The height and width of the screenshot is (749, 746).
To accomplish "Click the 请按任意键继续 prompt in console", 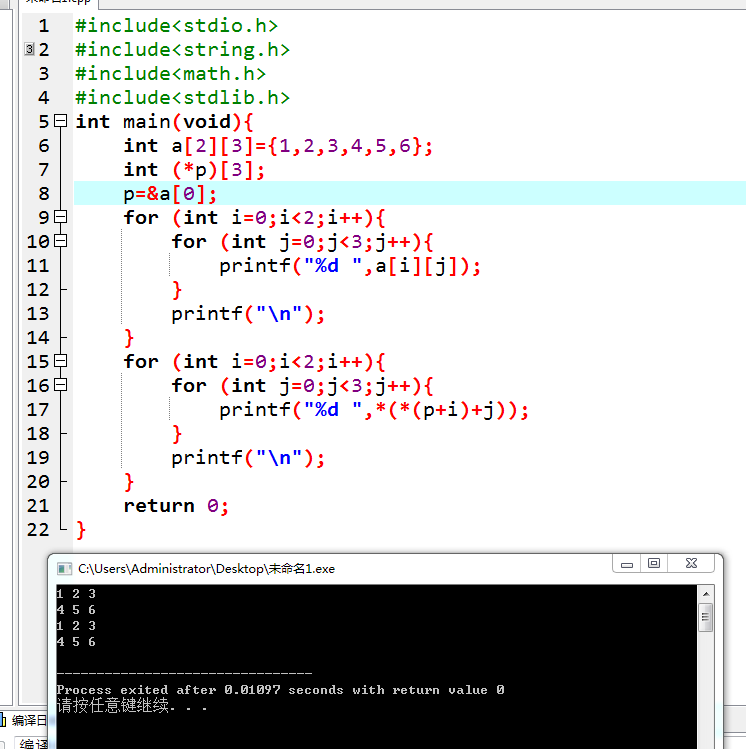I will (x=132, y=706).
